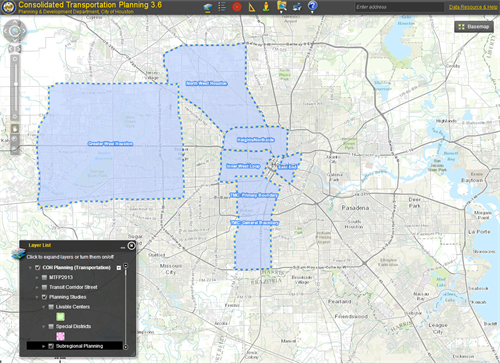Image resolution: width=500 pixels, height=363 pixels.
Task: Click the Heights/Northside map label
Action: pos(256,140)
